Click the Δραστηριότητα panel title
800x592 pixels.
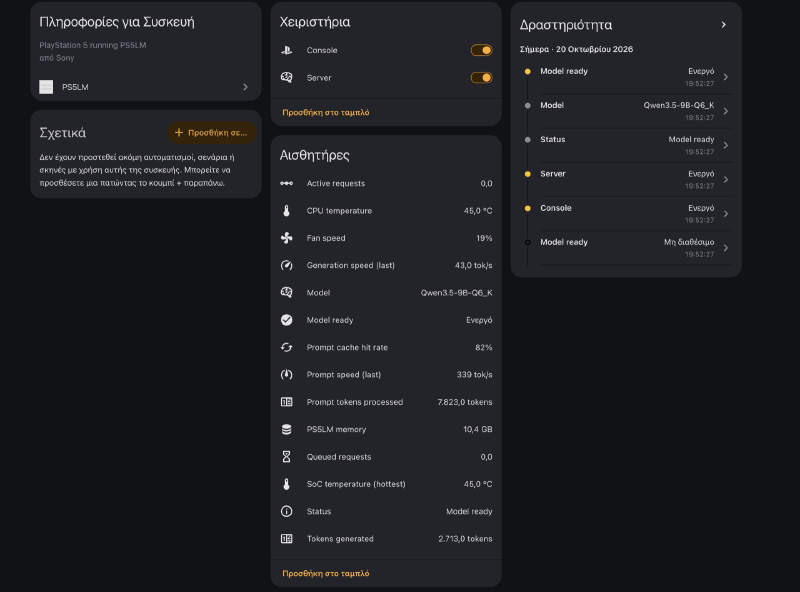[566, 24]
